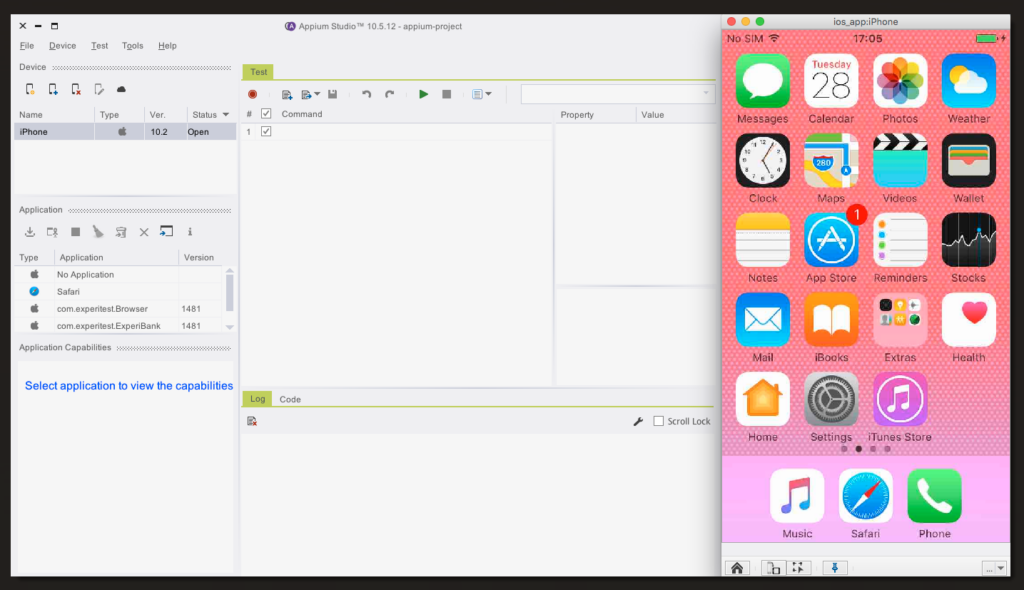Open the Device menu
Viewport: 1024px width, 590px height.
(62, 46)
